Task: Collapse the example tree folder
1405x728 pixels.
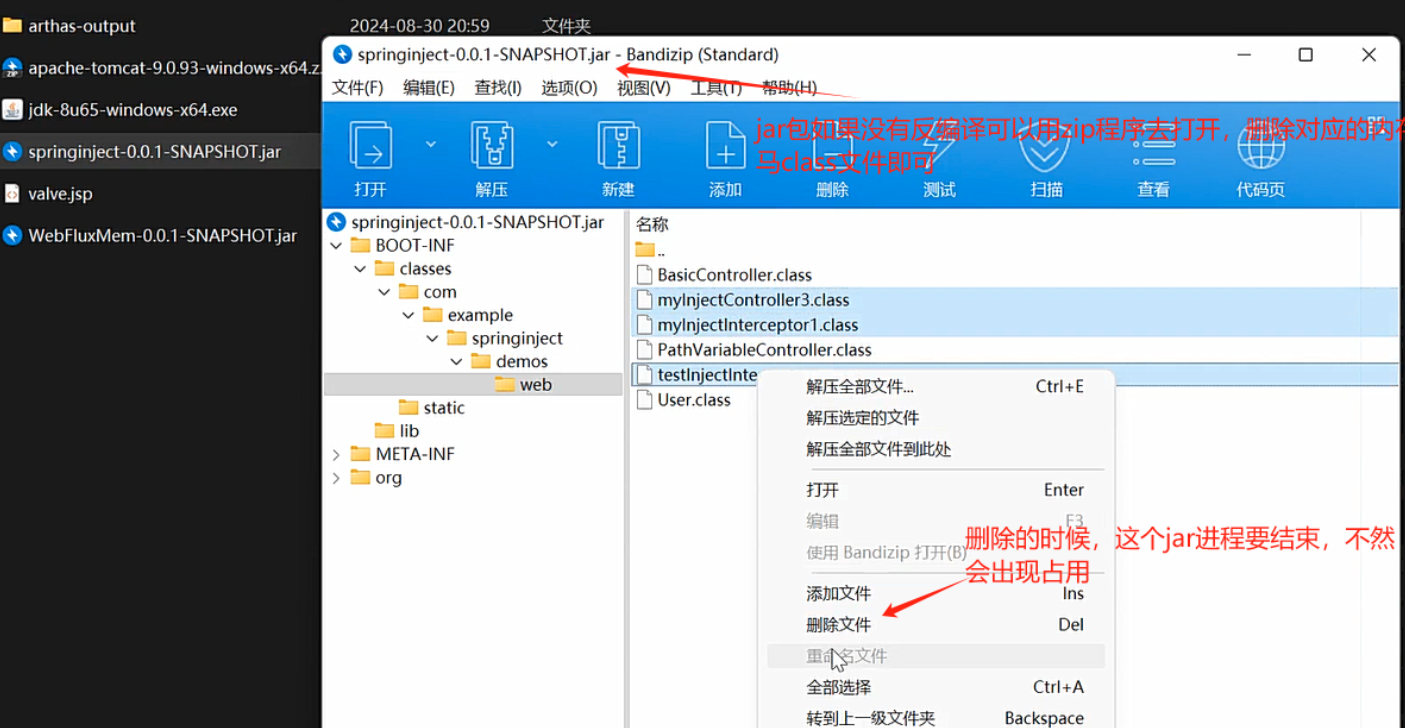Action: 408,315
